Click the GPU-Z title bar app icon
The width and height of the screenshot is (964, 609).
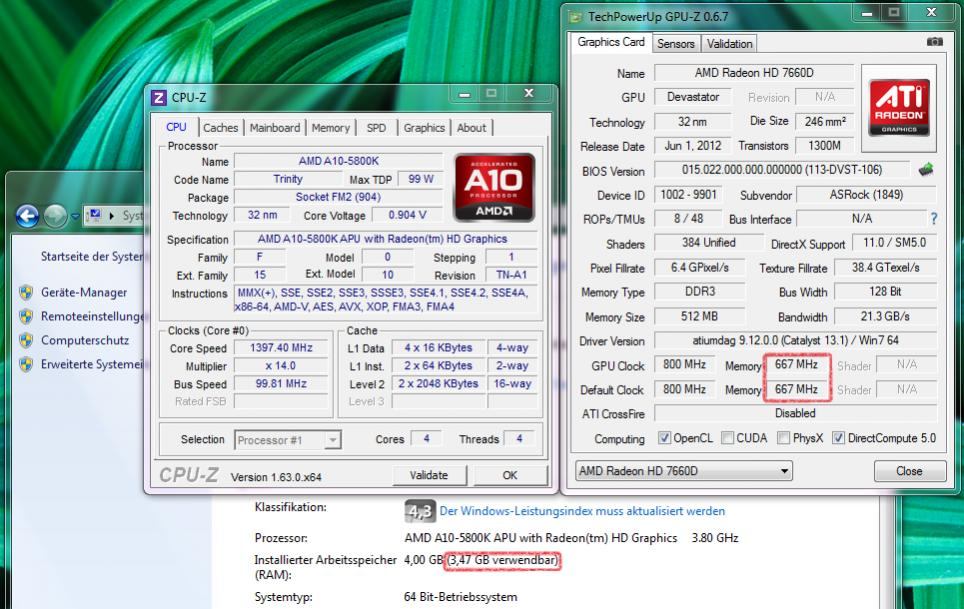click(575, 17)
